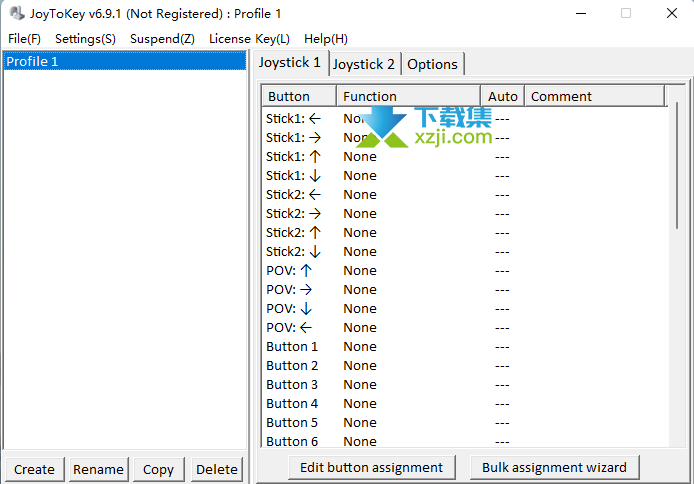The image size is (694, 484).
Task: Switch to the Joystick 2 tab
Action: click(x=364, y=64)
